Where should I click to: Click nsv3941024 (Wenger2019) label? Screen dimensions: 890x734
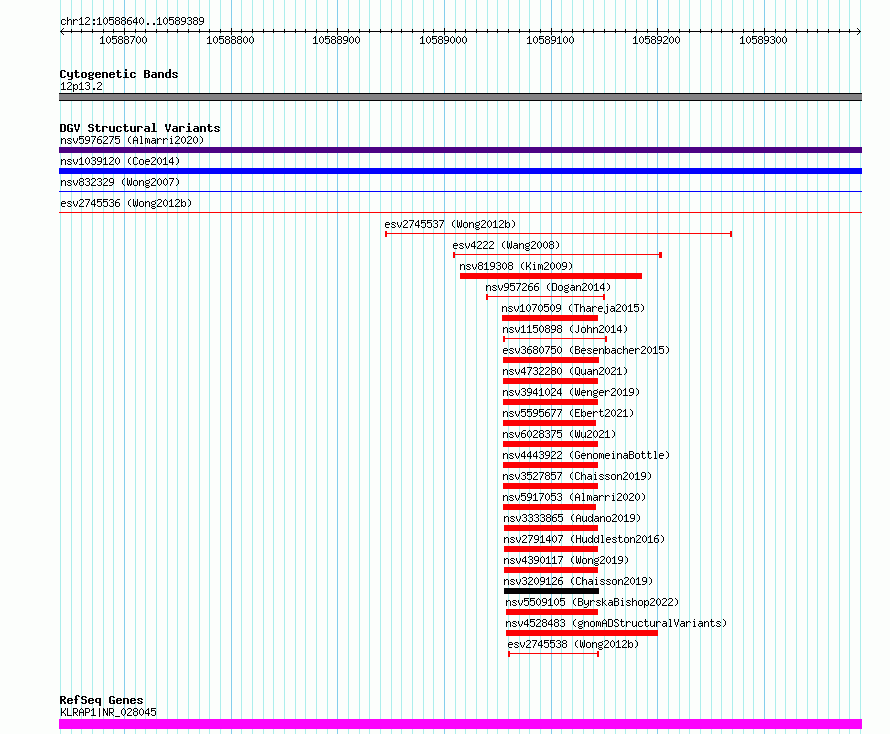pos(571,392)
